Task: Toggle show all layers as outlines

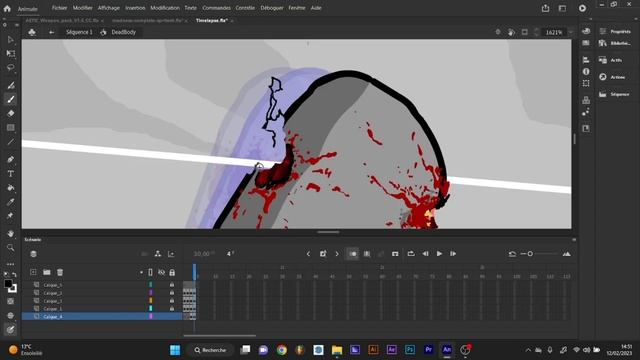Action: click(x=151, y=272)
